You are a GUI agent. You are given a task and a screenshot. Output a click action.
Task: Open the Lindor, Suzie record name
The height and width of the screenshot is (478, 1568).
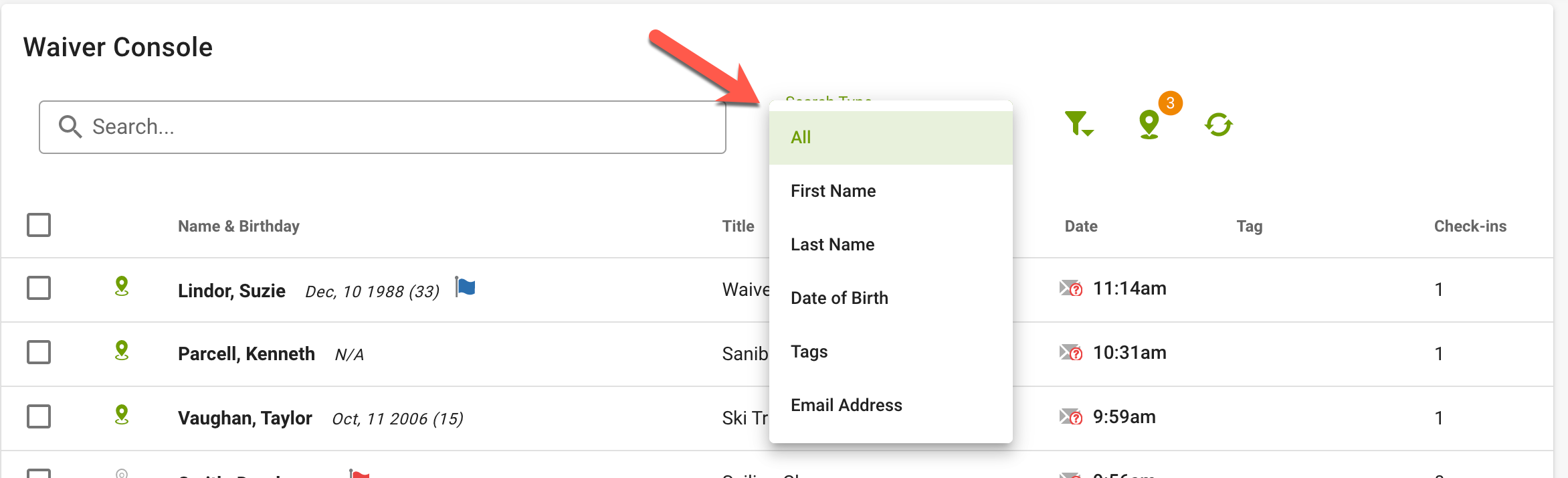pos(231,291)
